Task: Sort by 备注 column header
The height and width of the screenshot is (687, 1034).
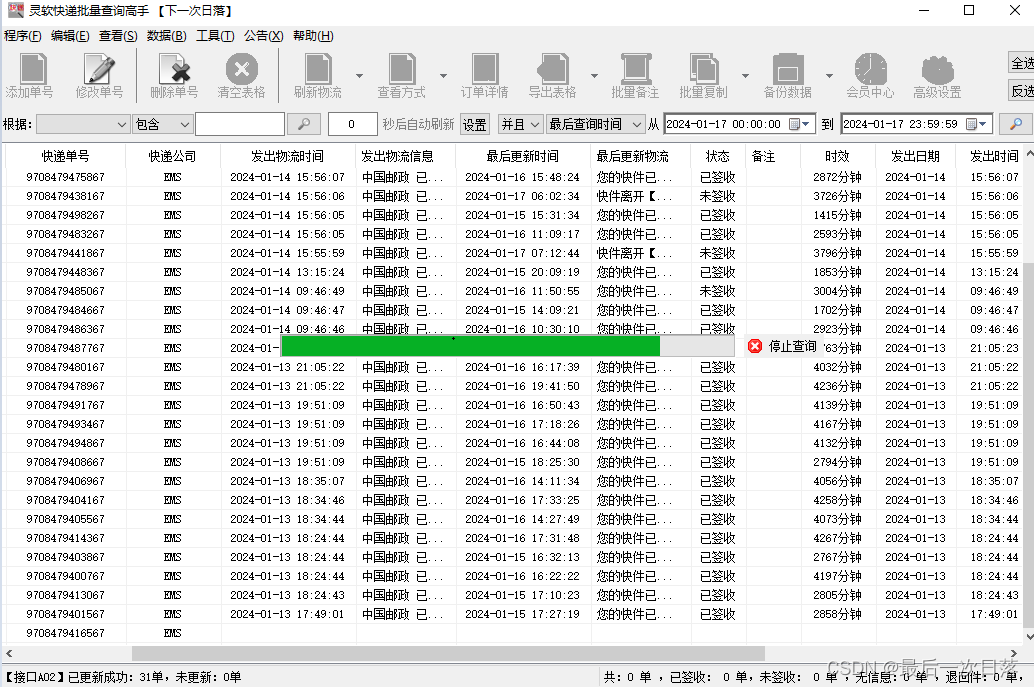Action: [x=773, y=156]
